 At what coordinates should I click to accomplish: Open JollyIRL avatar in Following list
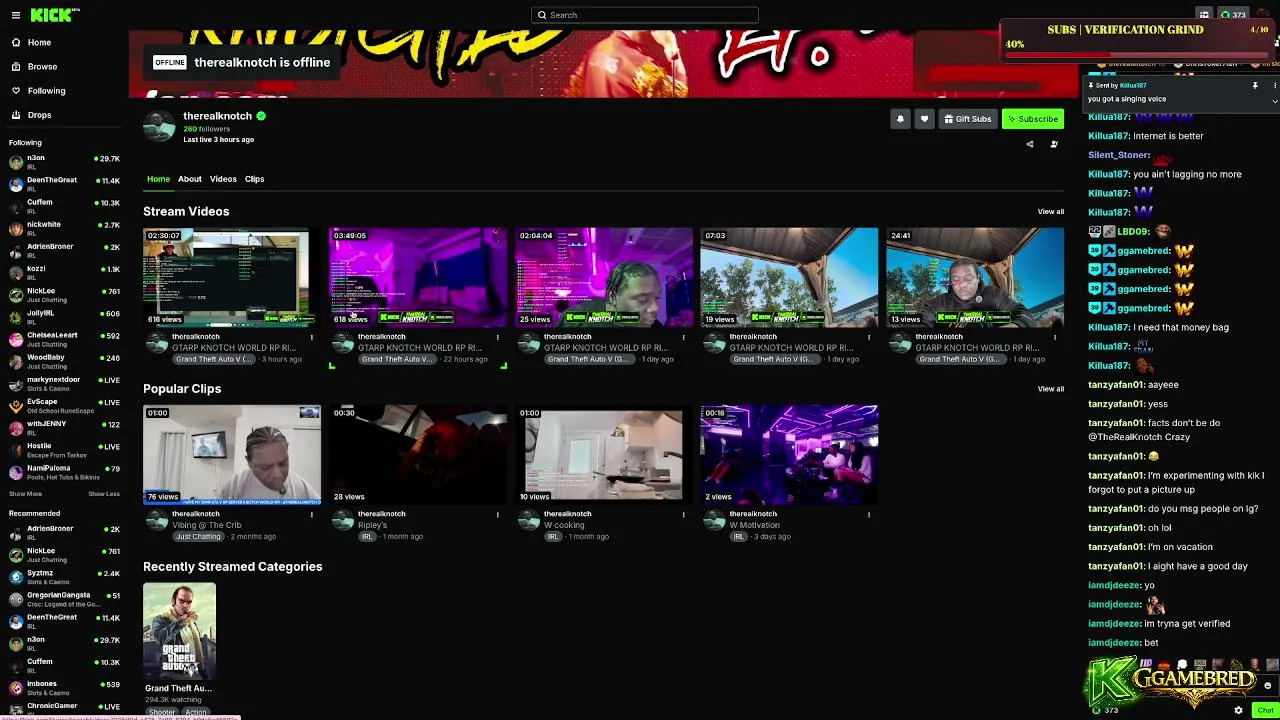pos(16,316)
